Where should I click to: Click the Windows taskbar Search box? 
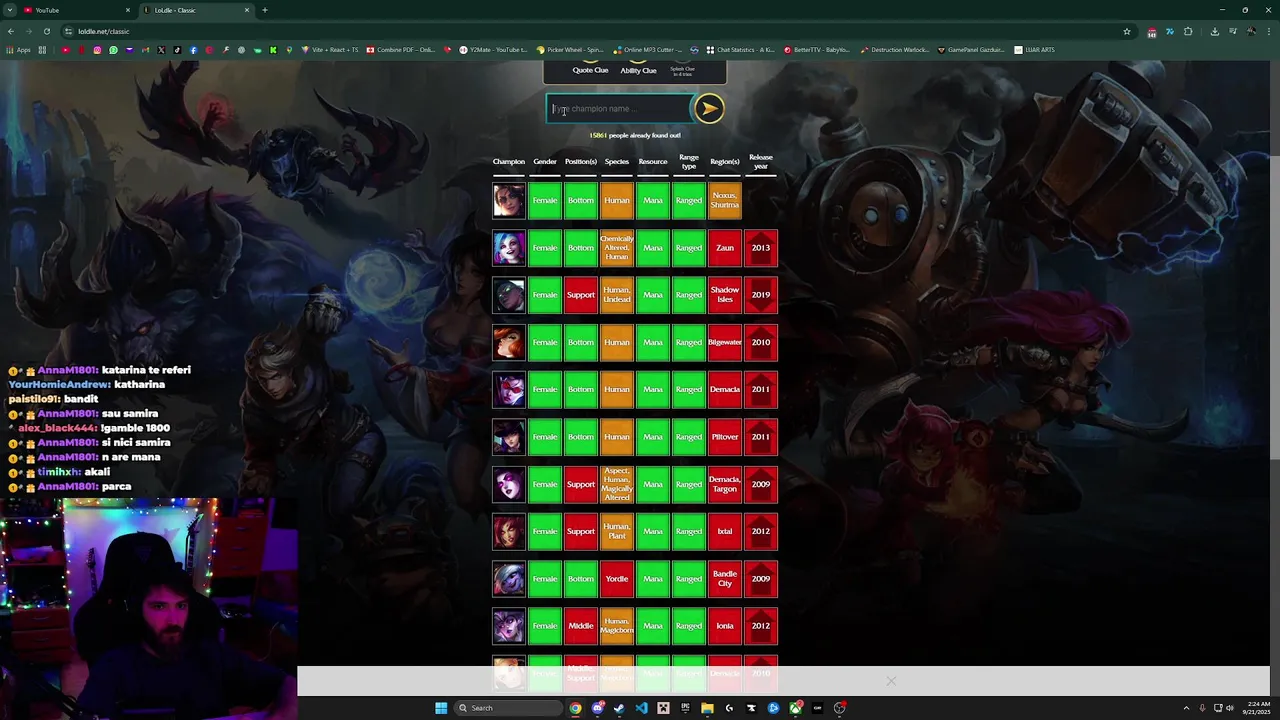[507, 708]
